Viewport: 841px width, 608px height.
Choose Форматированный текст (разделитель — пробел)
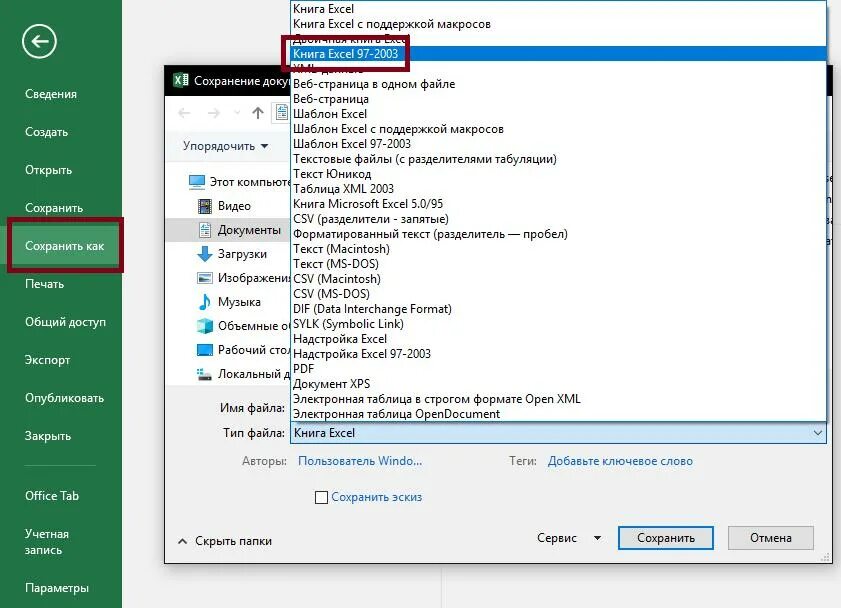(558, 234)
